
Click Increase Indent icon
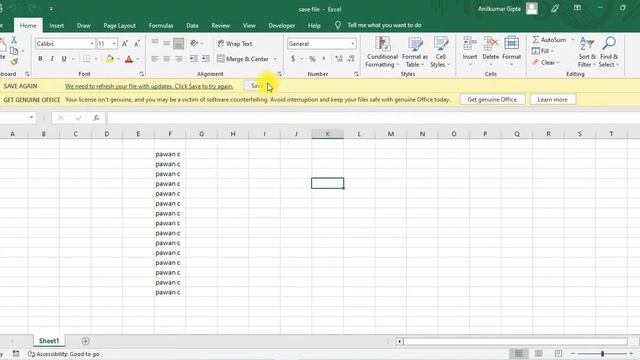tap(205, 59)
